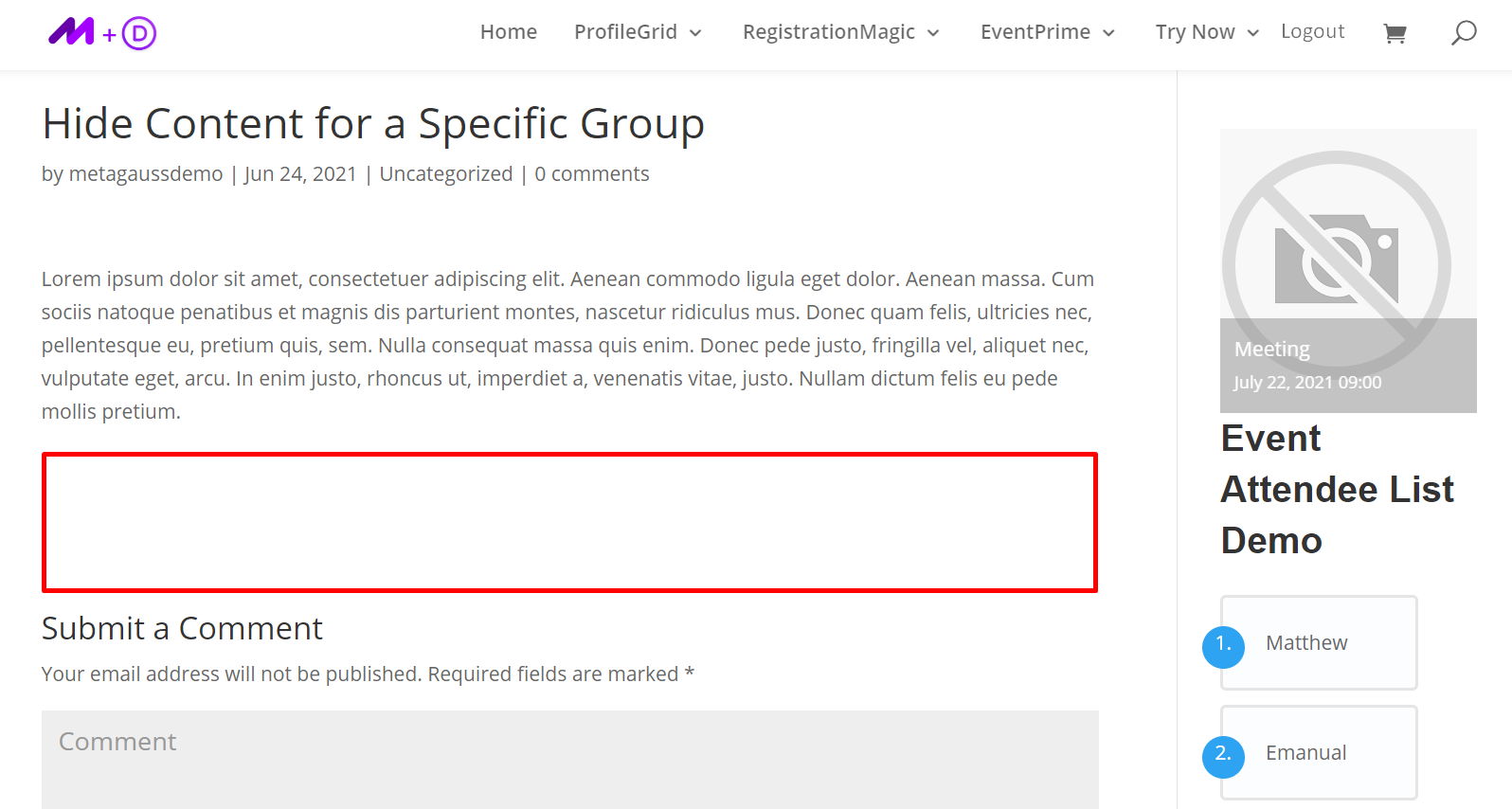Click the number 2 attendee badge
This screenshot has height=809, width=1512.
pos(1223,755)
